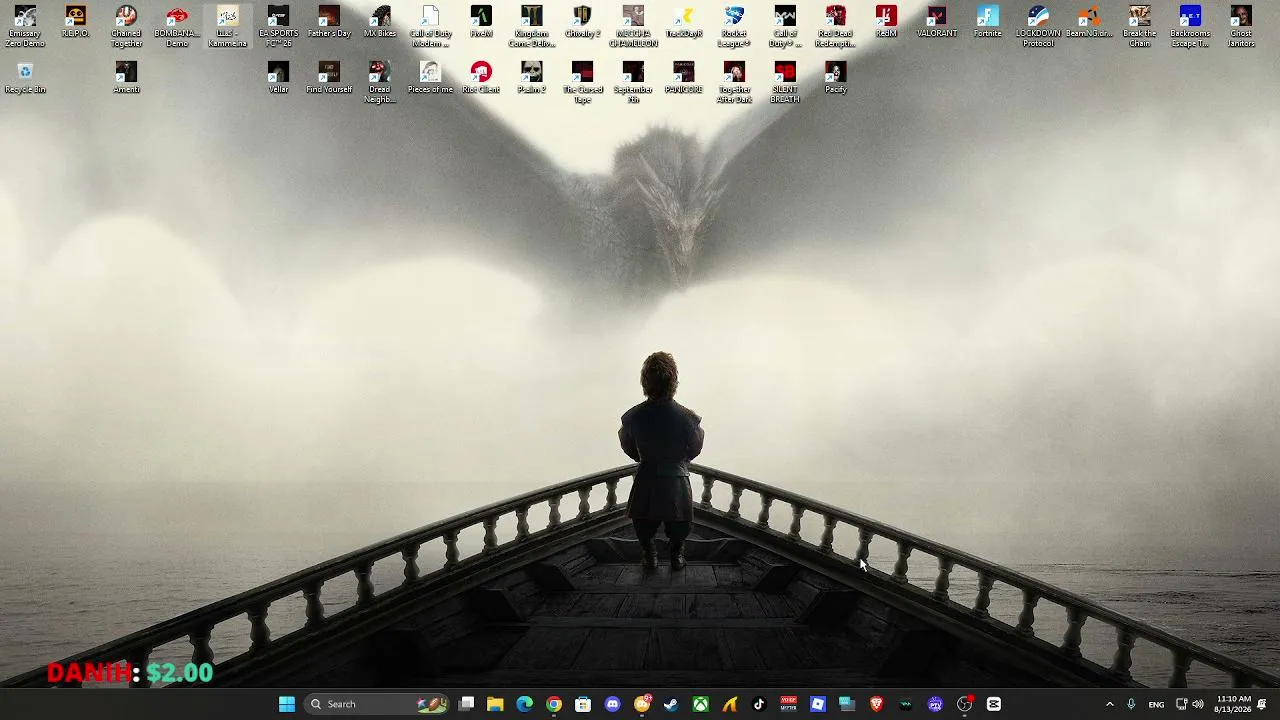Click the Ghost Janitors desktop shortcut
This screenshot has width=1280, height=720.
(1241, 27)
